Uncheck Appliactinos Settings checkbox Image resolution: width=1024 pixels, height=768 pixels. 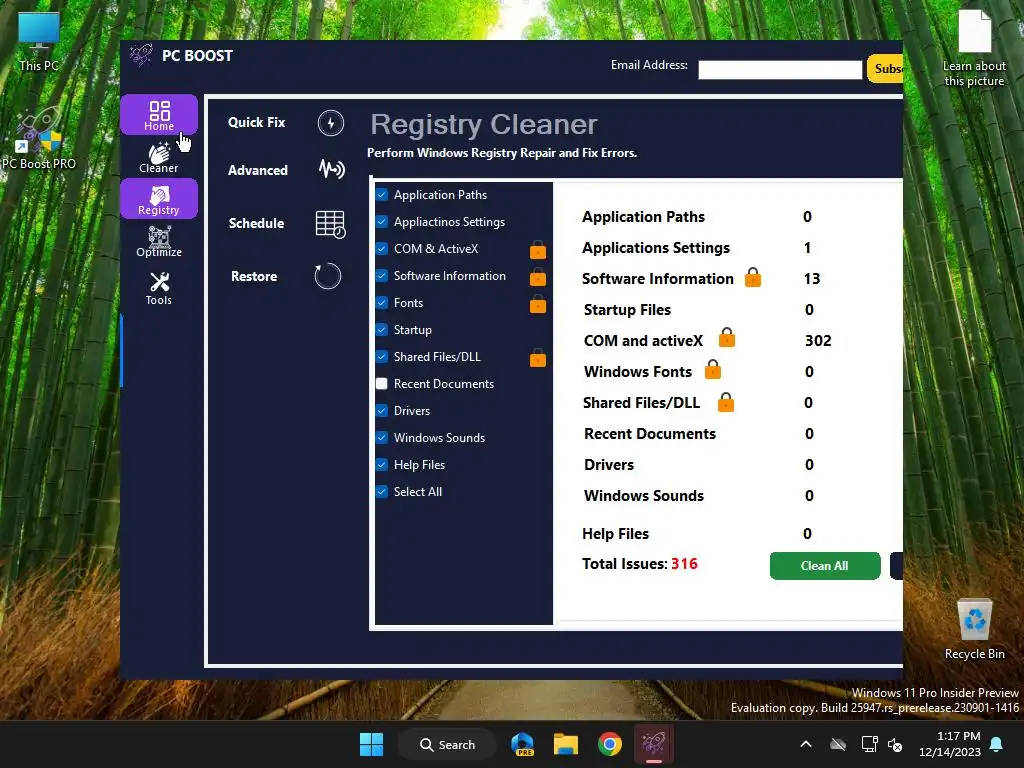click(x=382, y=221)
